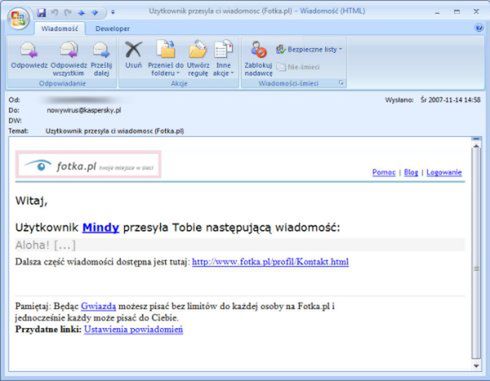Click the Mindy user link

[101, 228]
